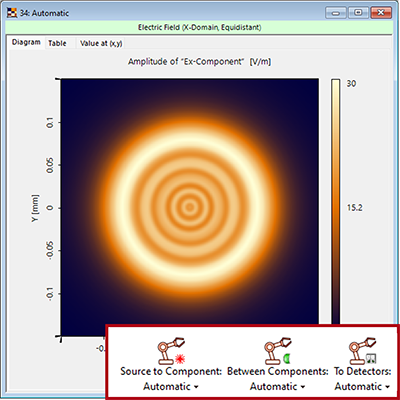Click the 15.2 color scale label
The height and width of the screenshot is (400, 400).
coord(354,208)
